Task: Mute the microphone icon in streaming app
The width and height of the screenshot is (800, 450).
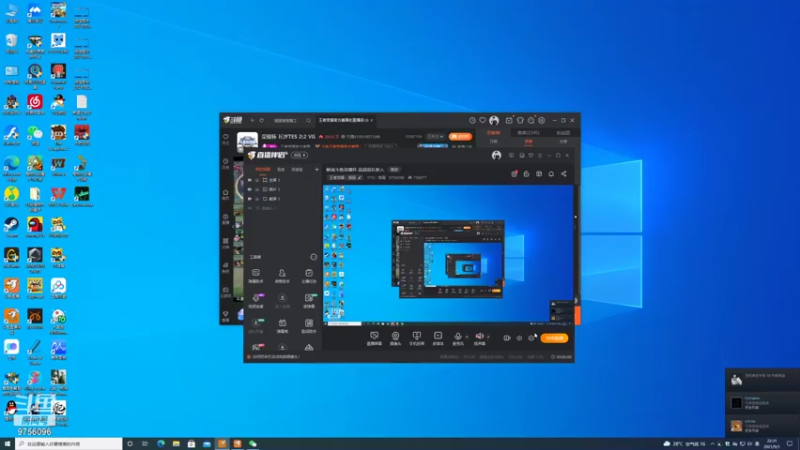Action: pyautogui.click(x=458, y=336)
